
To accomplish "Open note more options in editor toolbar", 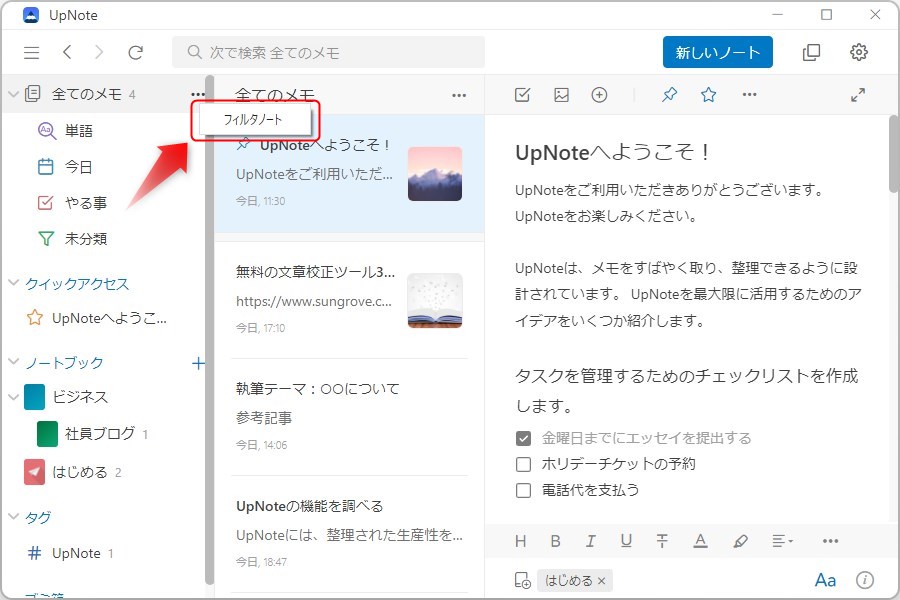I will (750, 95).
